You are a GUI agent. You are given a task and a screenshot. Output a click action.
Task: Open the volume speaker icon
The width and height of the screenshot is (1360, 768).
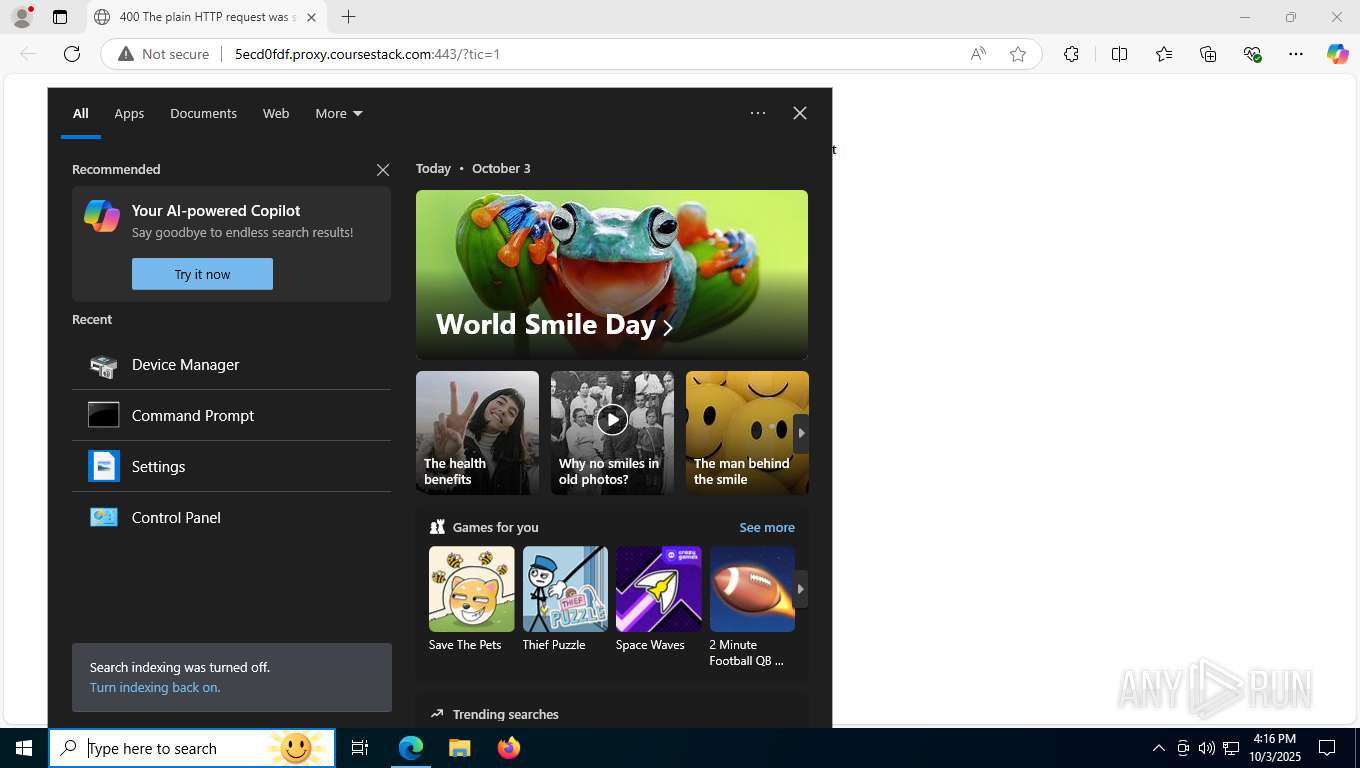point(1206,748)
